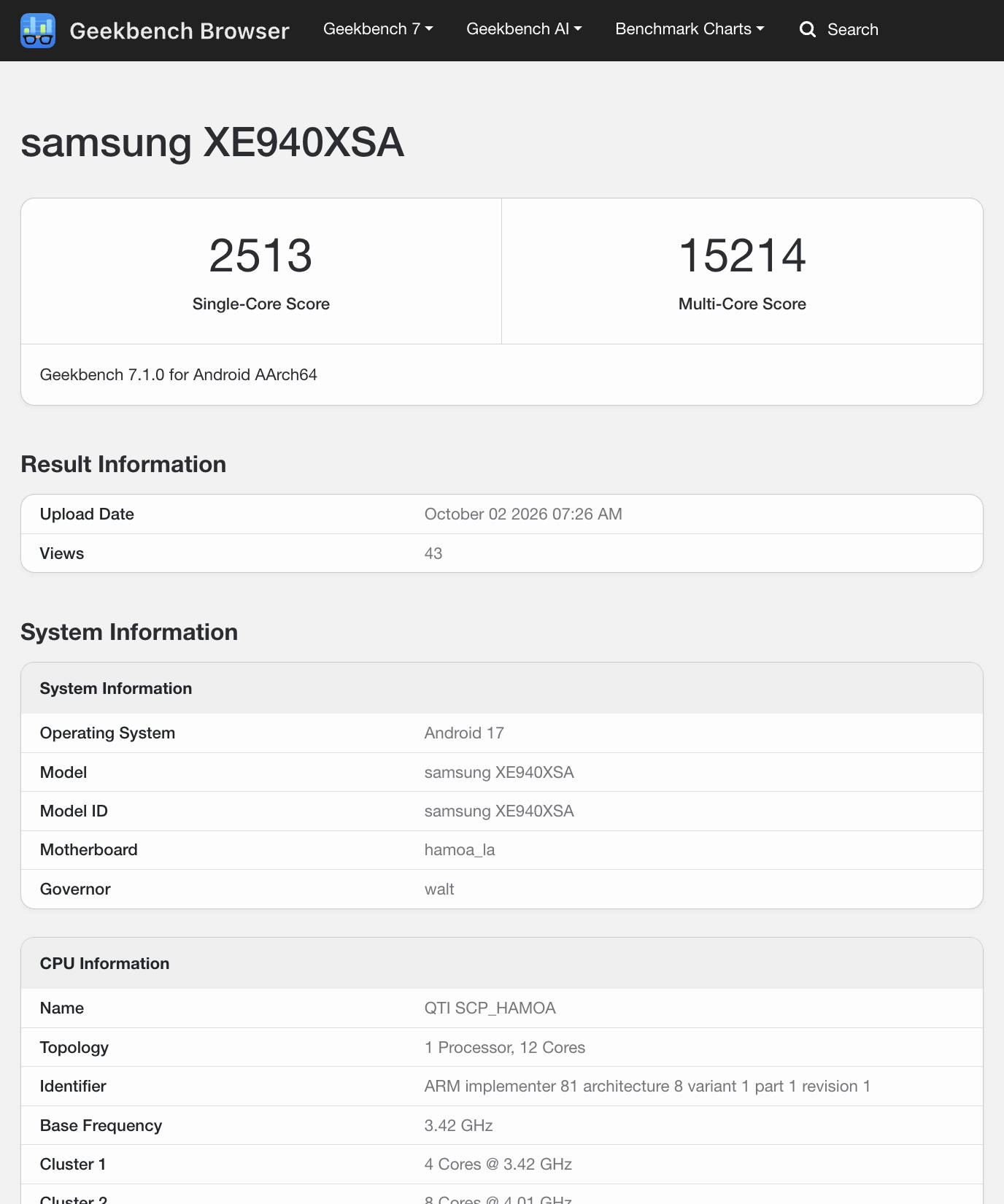Expand the Geekbench AI dropdown menu
1004x1204 pixels.
tap(524, 29)
